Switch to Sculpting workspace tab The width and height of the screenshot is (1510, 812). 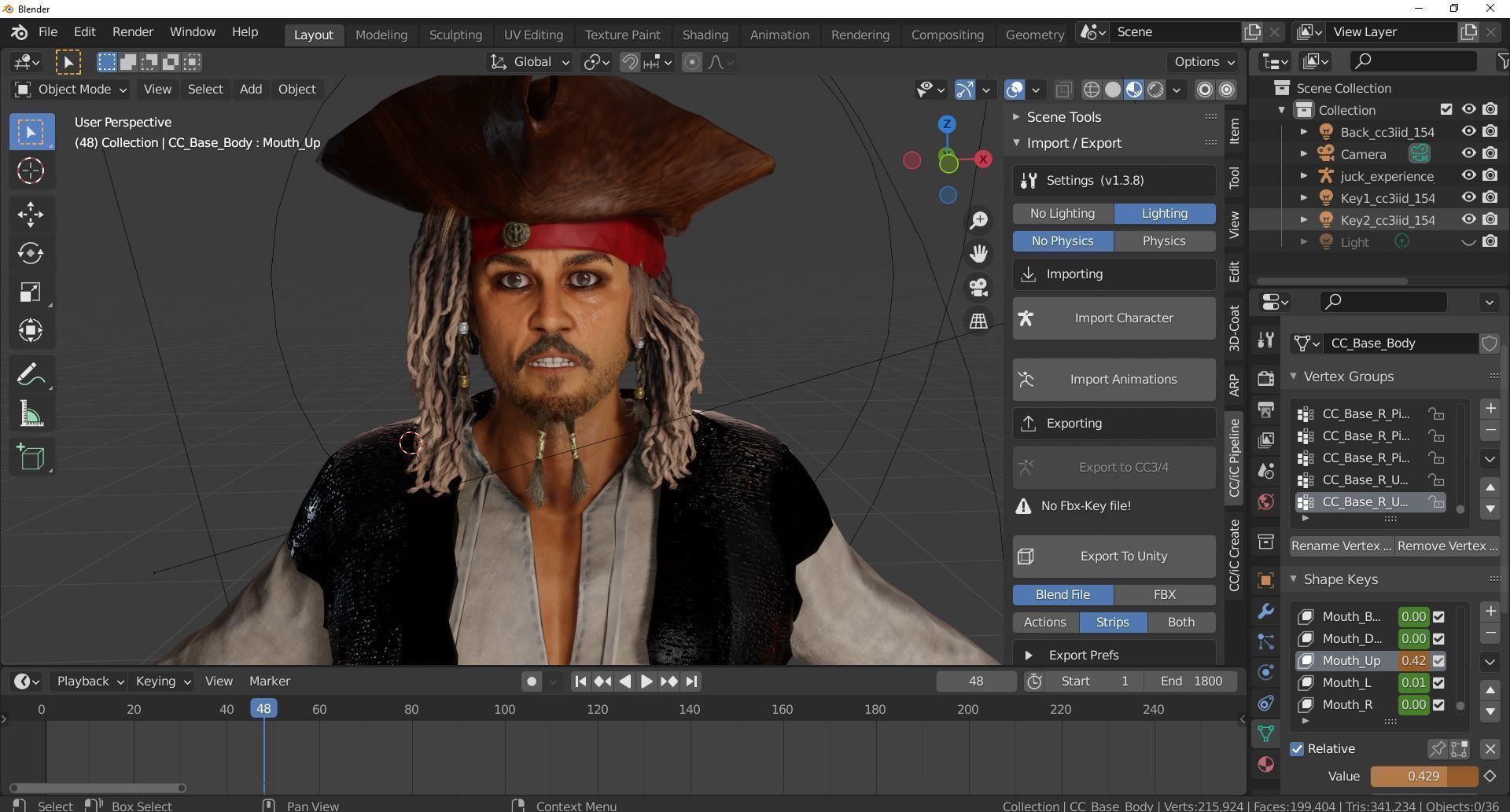coord(455,35)
